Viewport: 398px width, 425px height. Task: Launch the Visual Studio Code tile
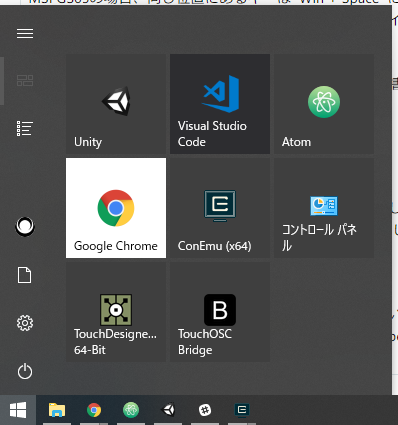[x=220, y=104]
